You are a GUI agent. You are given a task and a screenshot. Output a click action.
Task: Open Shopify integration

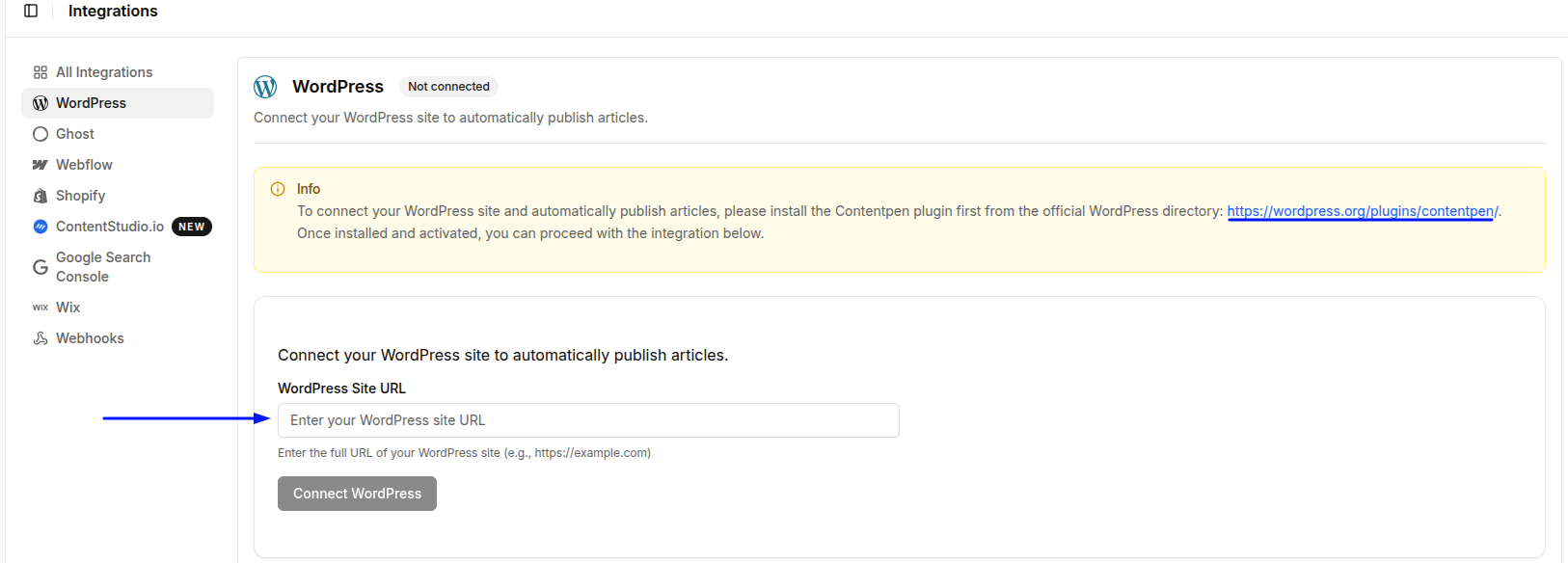click(x=118, y=196)
